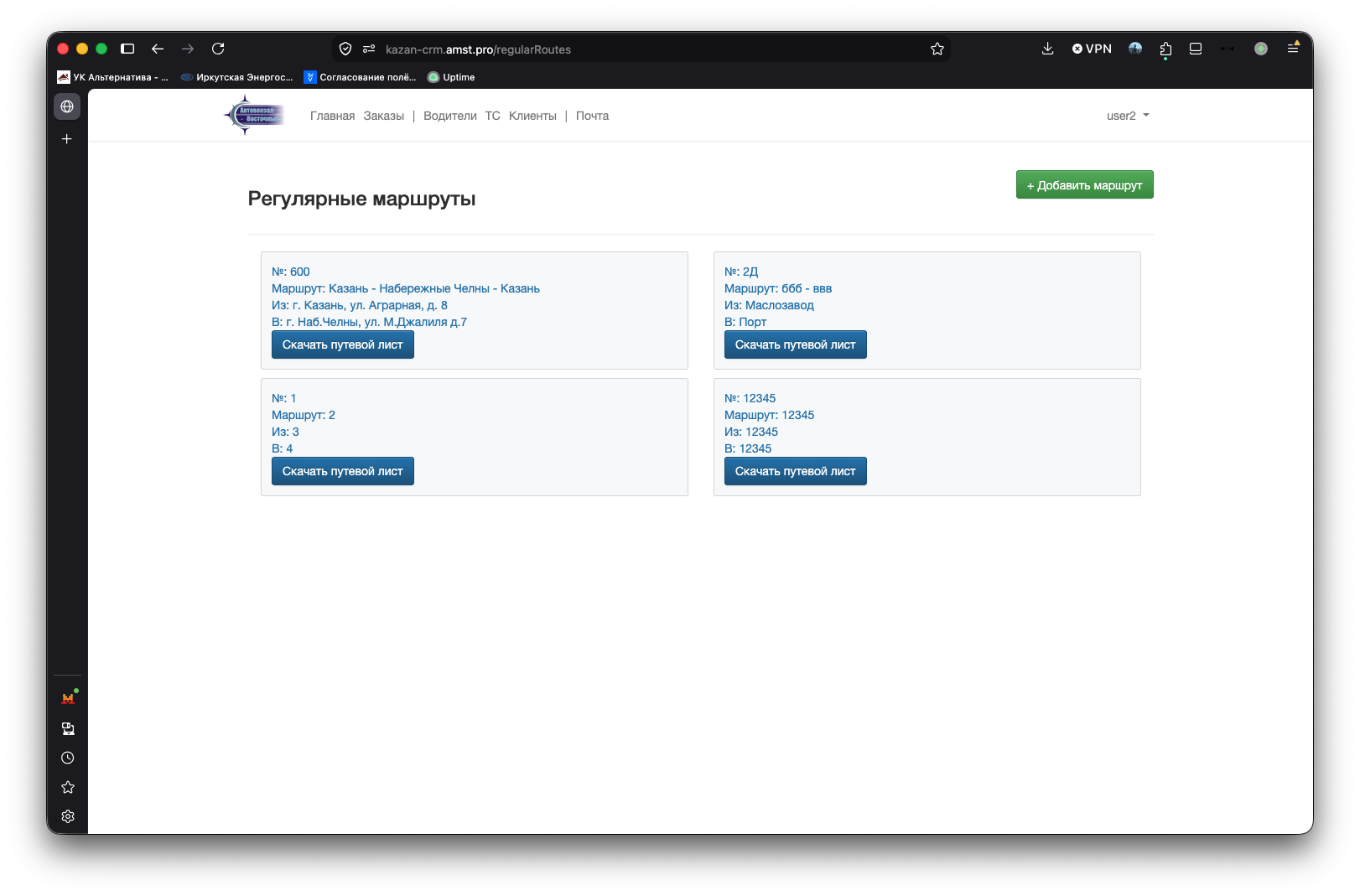Open Водители navigation item
1360x896 pixels.
pos(450,116)
